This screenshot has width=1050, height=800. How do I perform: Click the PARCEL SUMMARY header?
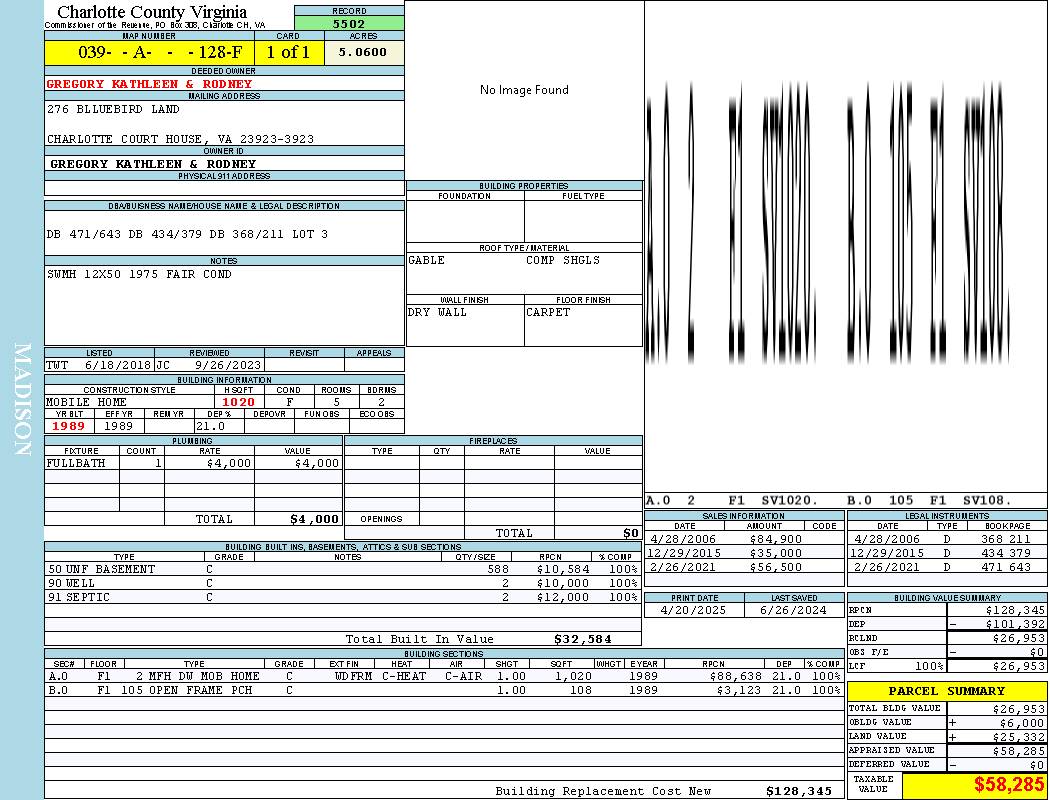947,691
